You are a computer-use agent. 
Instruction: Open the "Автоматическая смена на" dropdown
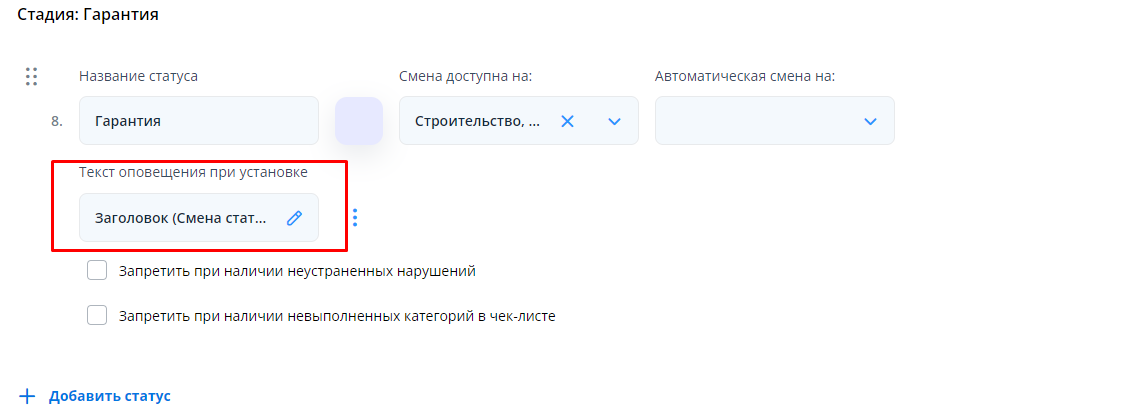pos(774,121)
